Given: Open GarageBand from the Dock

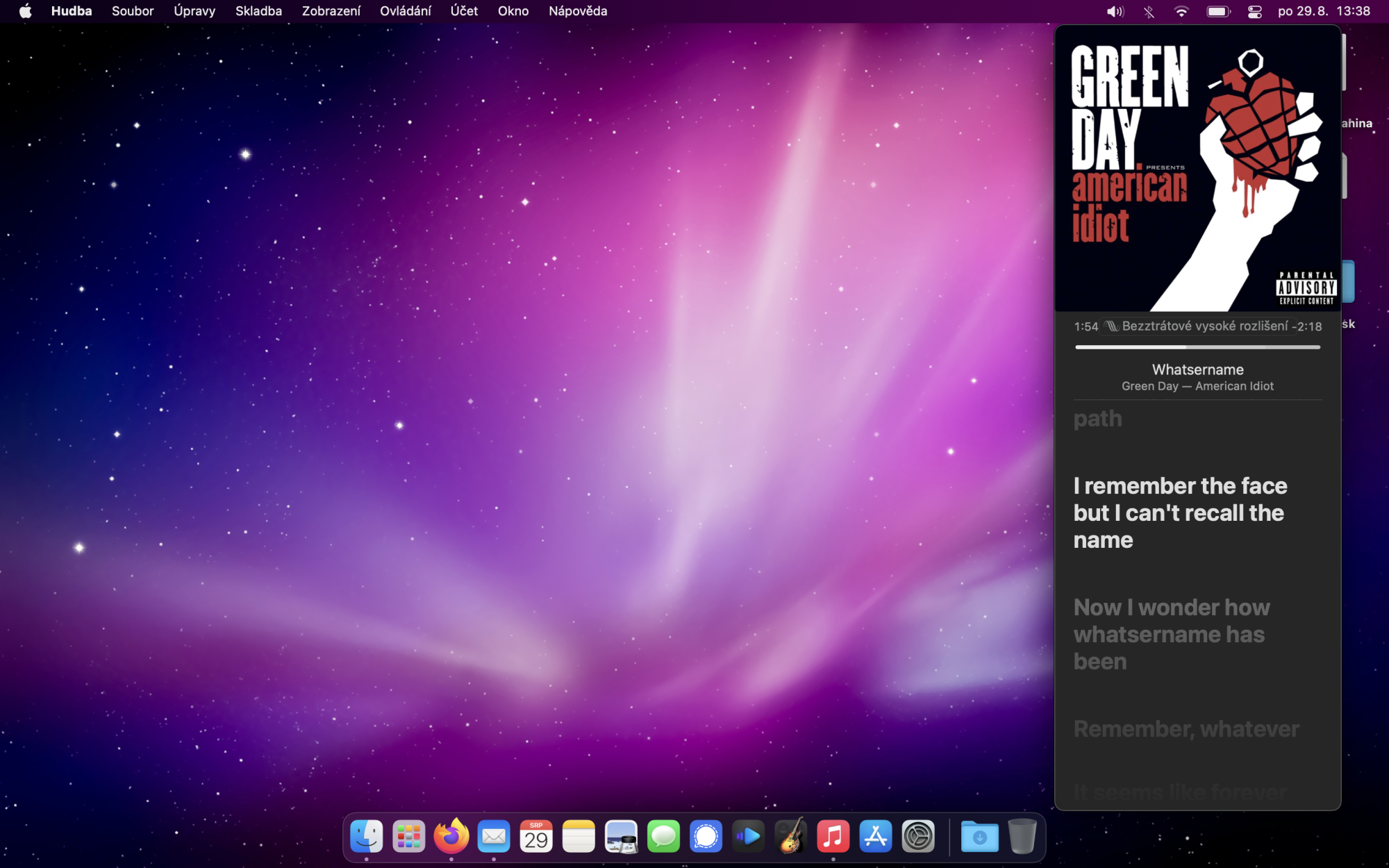Looking at the screenshot, I should 791,836.
